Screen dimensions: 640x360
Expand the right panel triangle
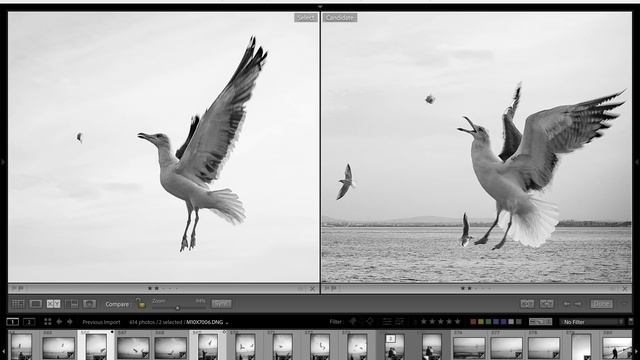point(637,162)
